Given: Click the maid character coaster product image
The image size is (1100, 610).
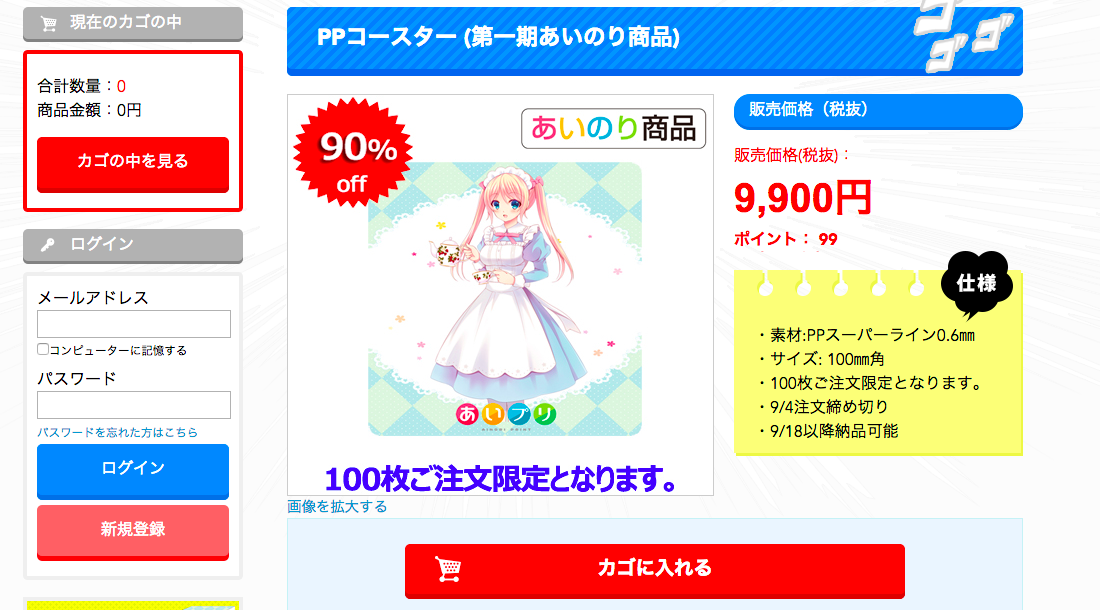Looking at the screenshot, I should (505, 299).
